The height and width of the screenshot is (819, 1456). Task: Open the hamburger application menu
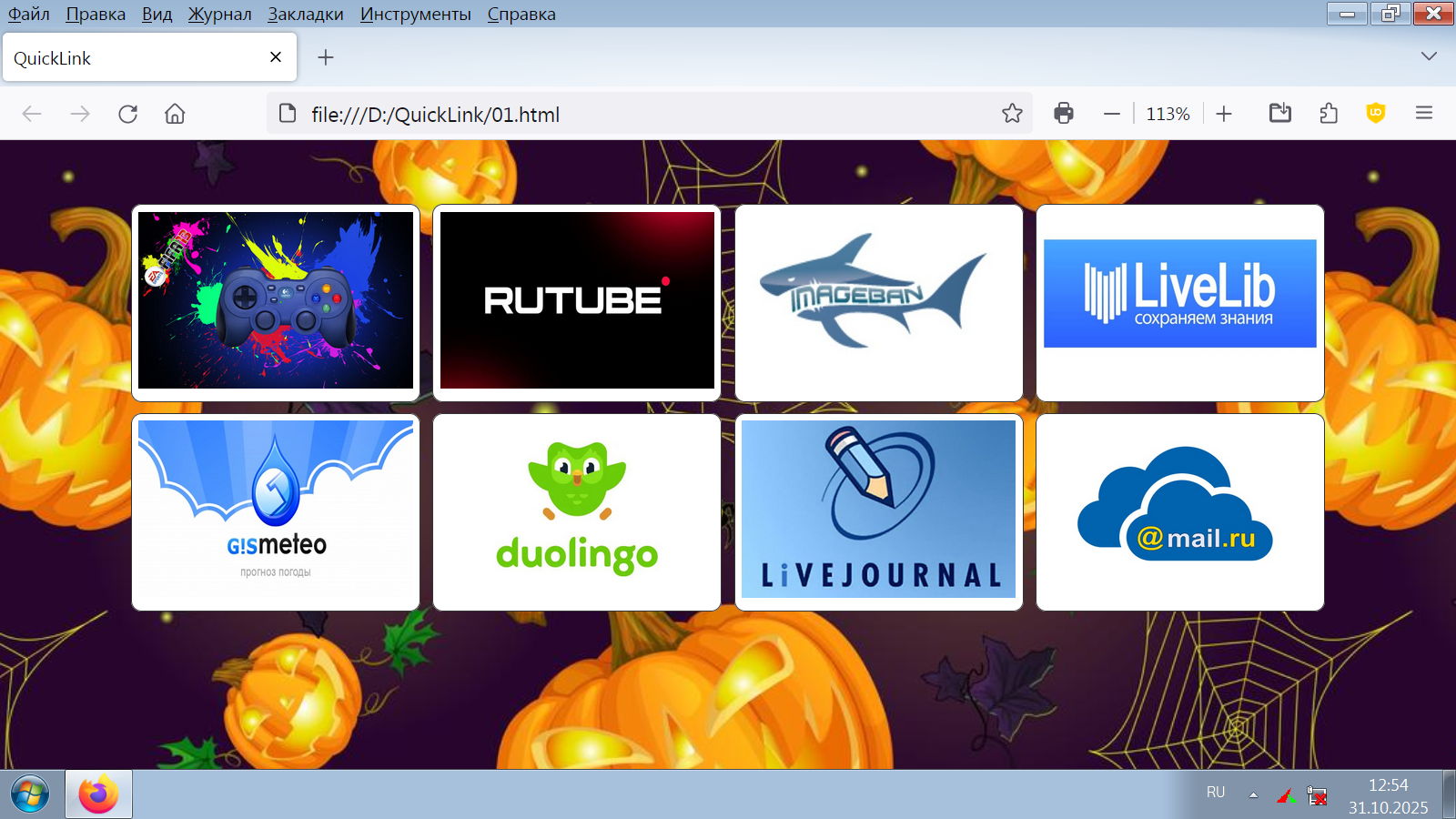[1424, 114]
